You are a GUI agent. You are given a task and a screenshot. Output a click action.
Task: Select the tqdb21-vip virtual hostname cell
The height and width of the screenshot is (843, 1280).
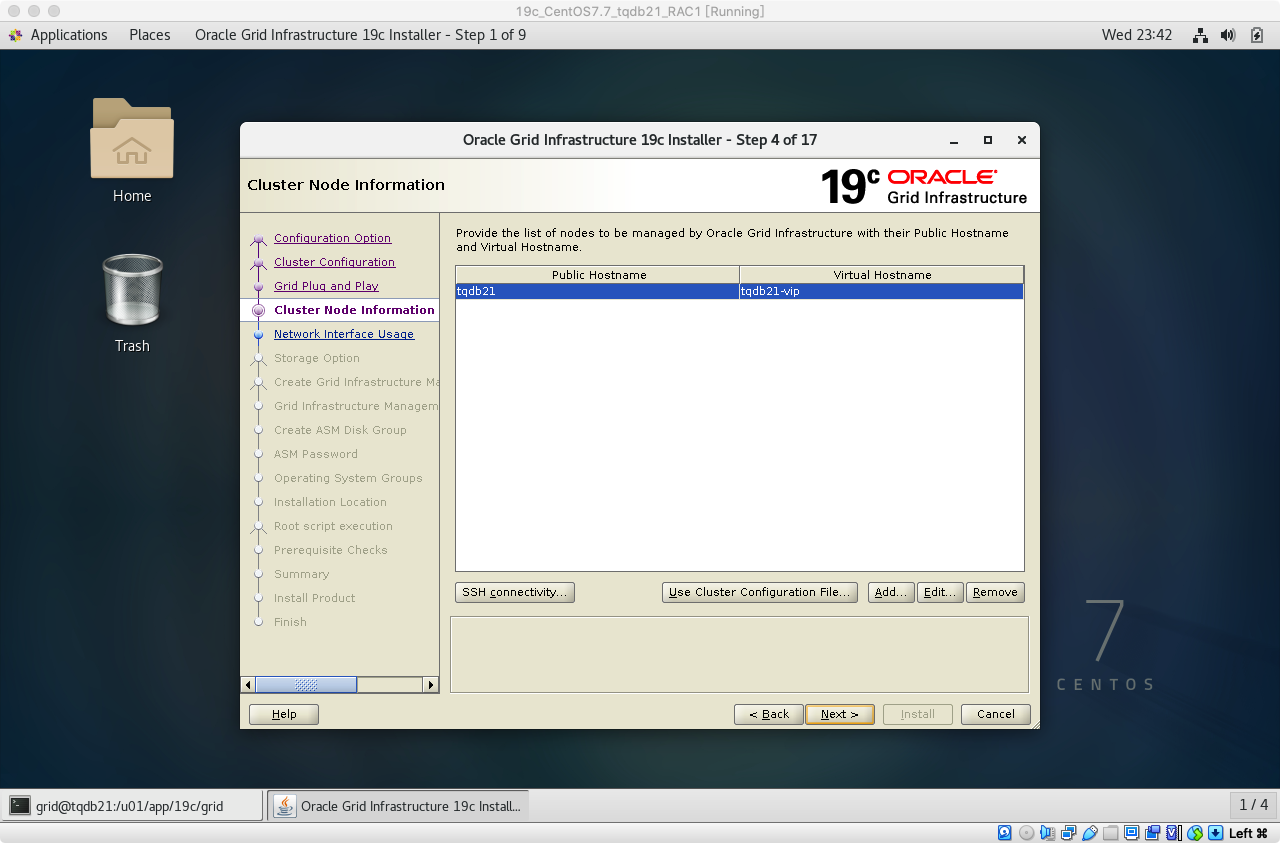coord(881,291)
